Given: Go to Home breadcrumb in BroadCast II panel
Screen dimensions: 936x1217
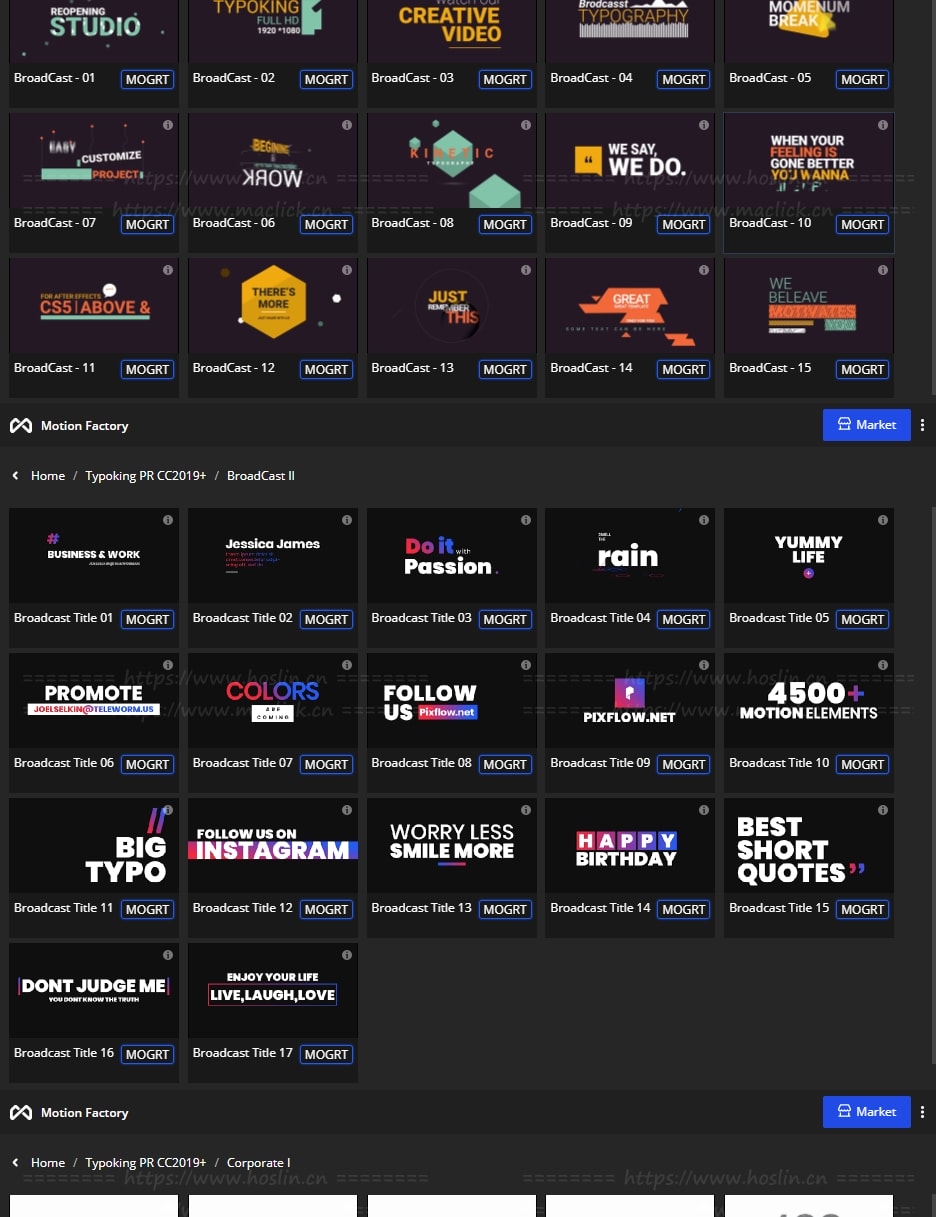Looking at the screenshot, I should 48,476.
